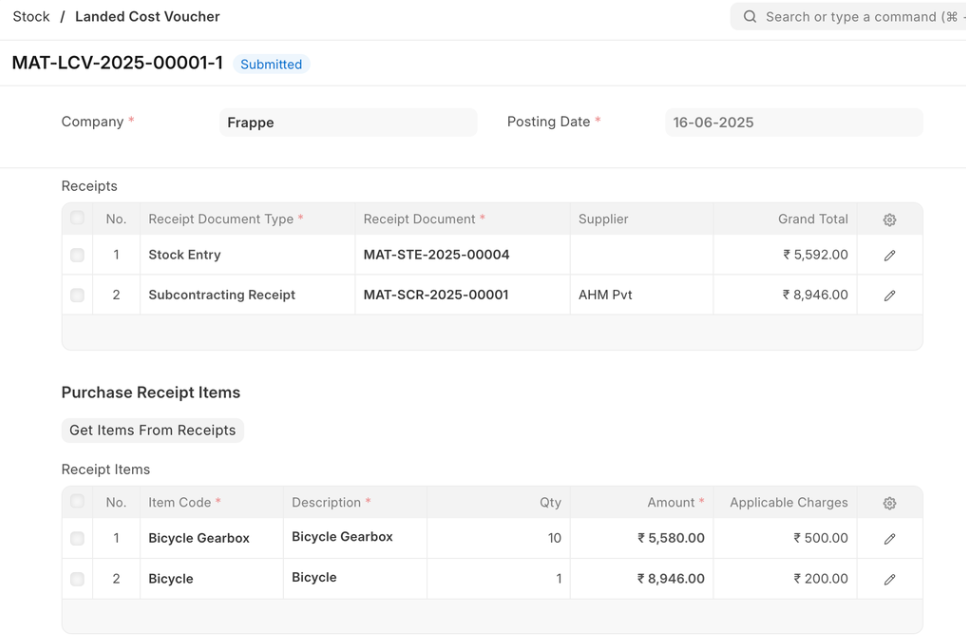Open the Company field showing Frappe
966x644 pixels.
tap(348, 123)
